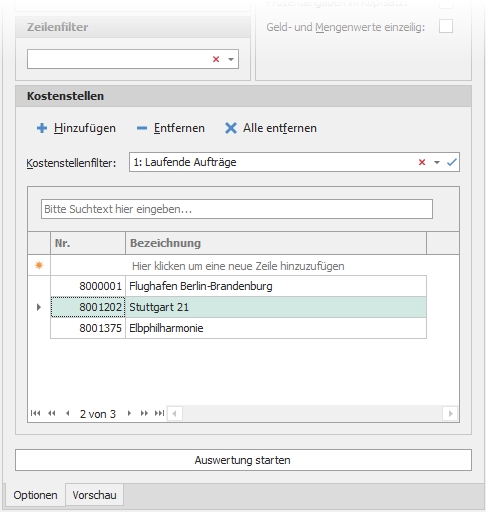Jump to the next page of records
The height and width of the screenshot is (512, 486).
click(x=144, y=413)
